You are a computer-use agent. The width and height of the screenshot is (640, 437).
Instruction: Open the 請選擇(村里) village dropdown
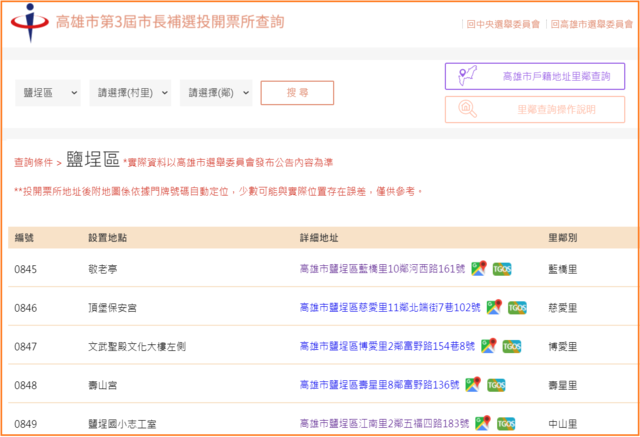(130, 93)
